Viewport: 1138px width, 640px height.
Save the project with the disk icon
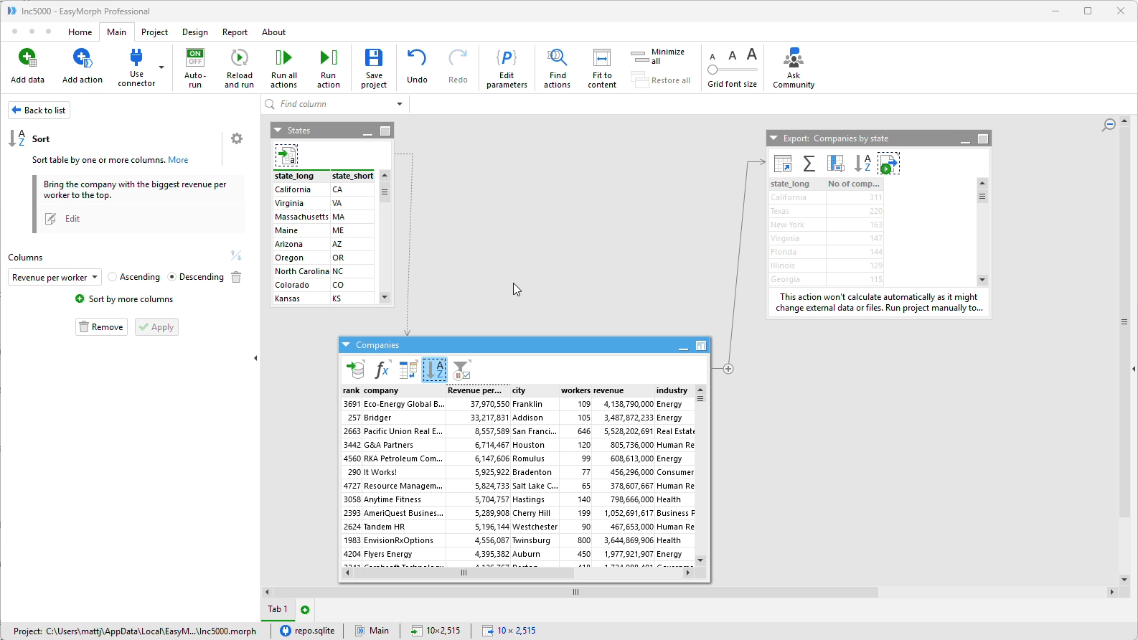374,57
